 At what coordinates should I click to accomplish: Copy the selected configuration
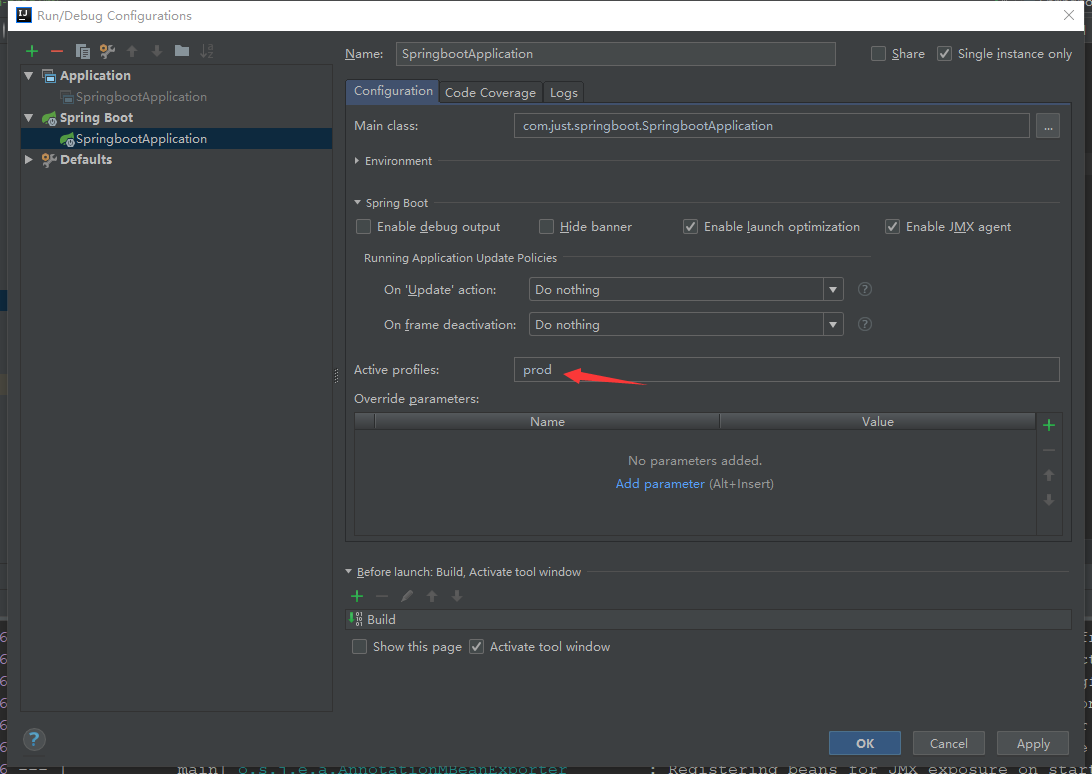click(x=82, y=51)
